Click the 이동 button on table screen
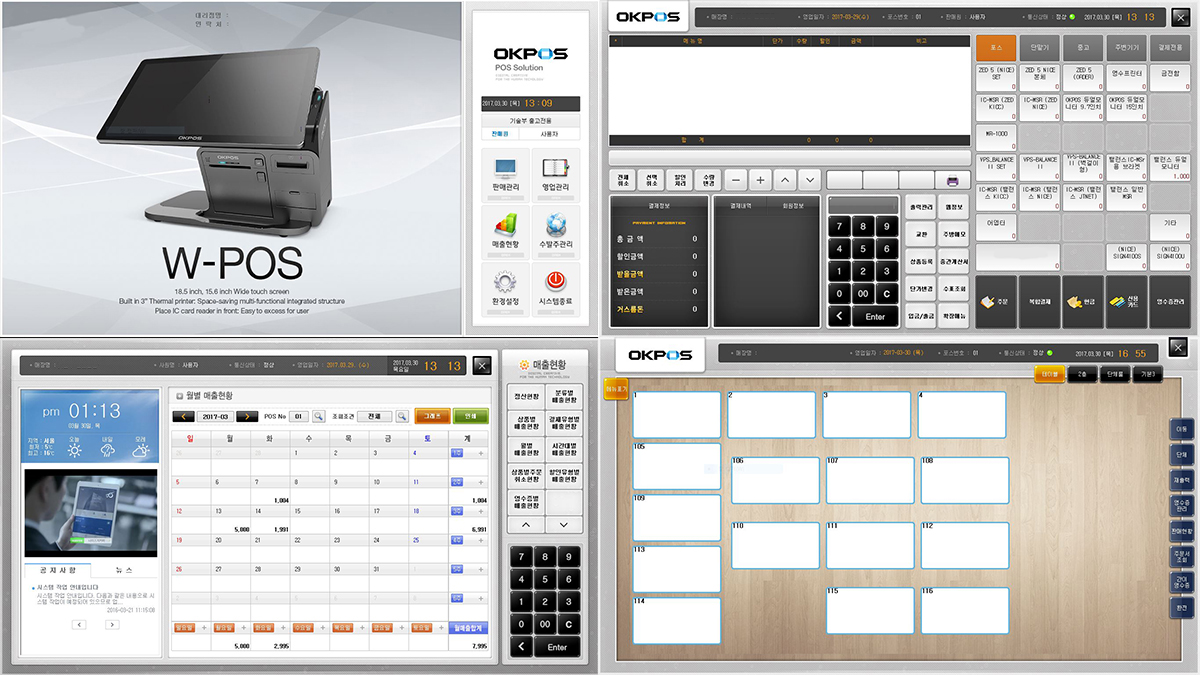Viewport: 1200px width, 675px height. pos(1181,429)
